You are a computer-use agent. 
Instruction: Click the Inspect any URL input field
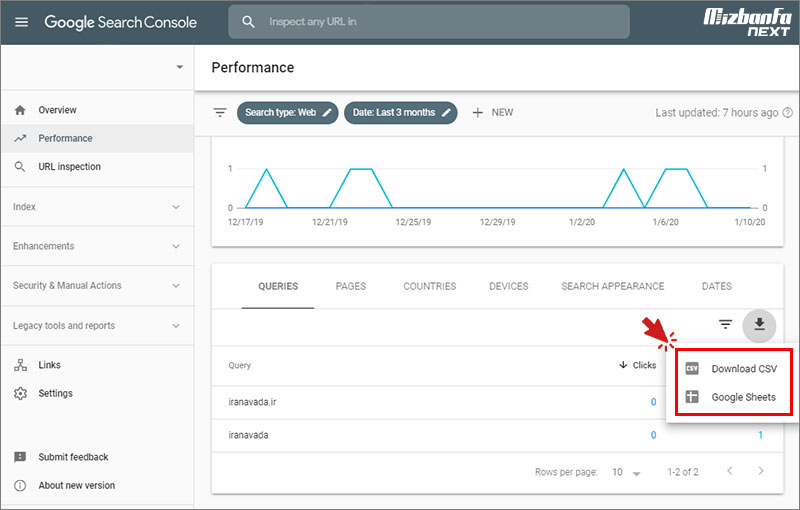click(x=429, y=22)
